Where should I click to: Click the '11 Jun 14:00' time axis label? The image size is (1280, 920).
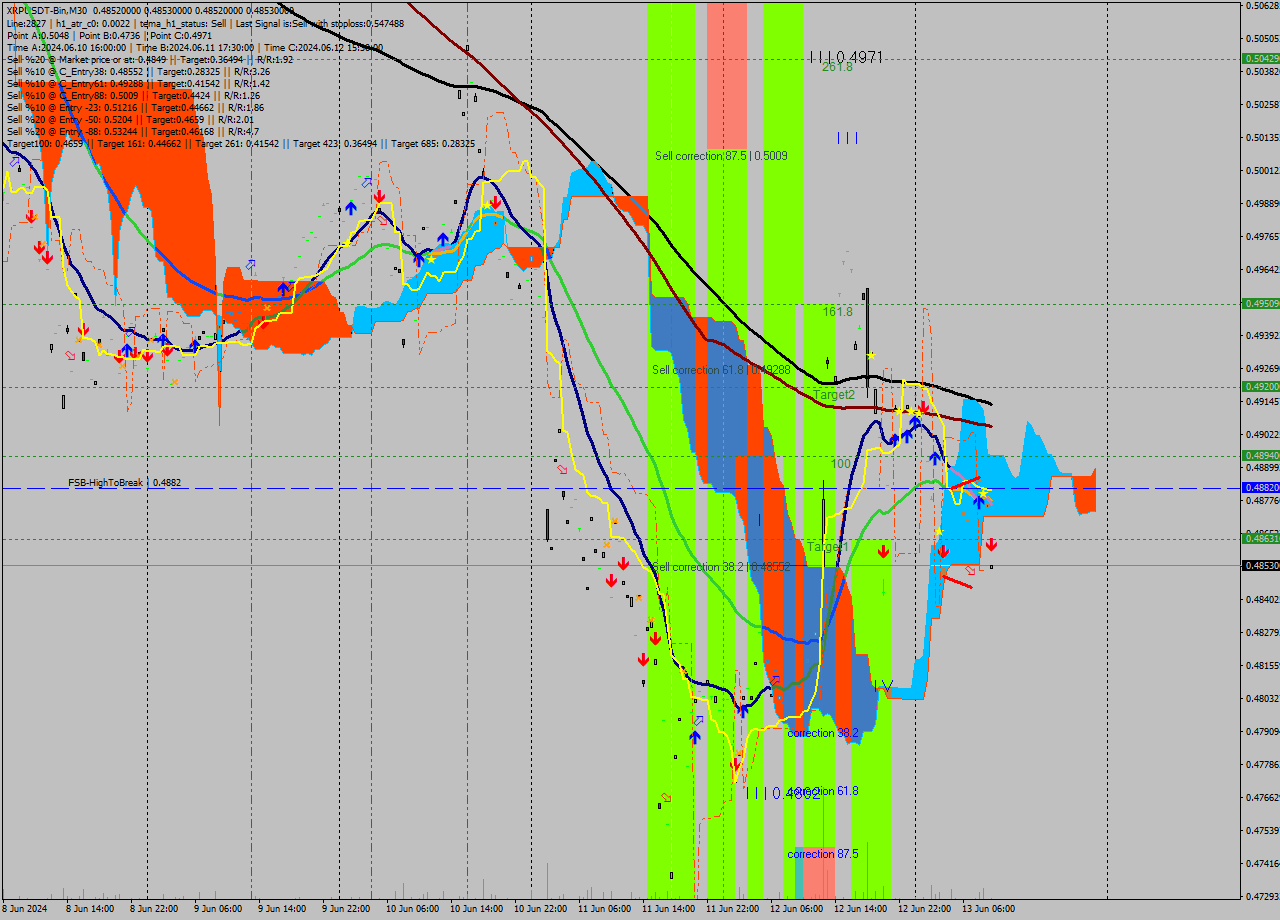click(x=668, y=909)
